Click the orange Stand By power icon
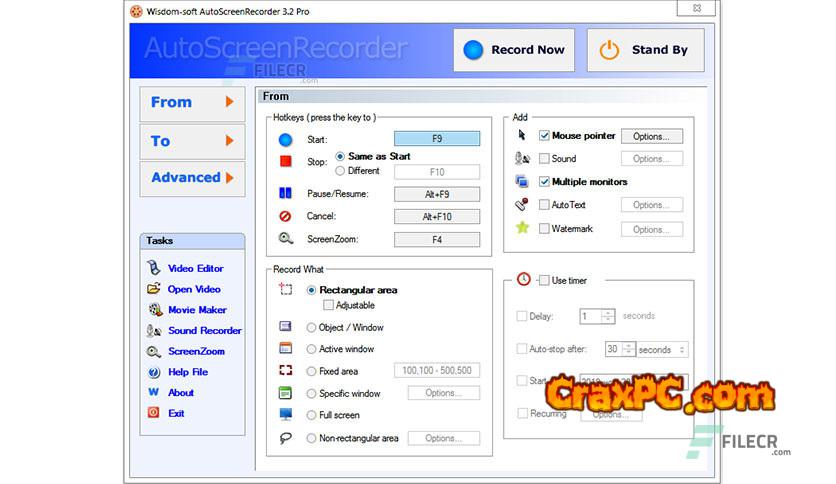Image resolution: width=836 pixels, height=484 pixels. (609, 51)
